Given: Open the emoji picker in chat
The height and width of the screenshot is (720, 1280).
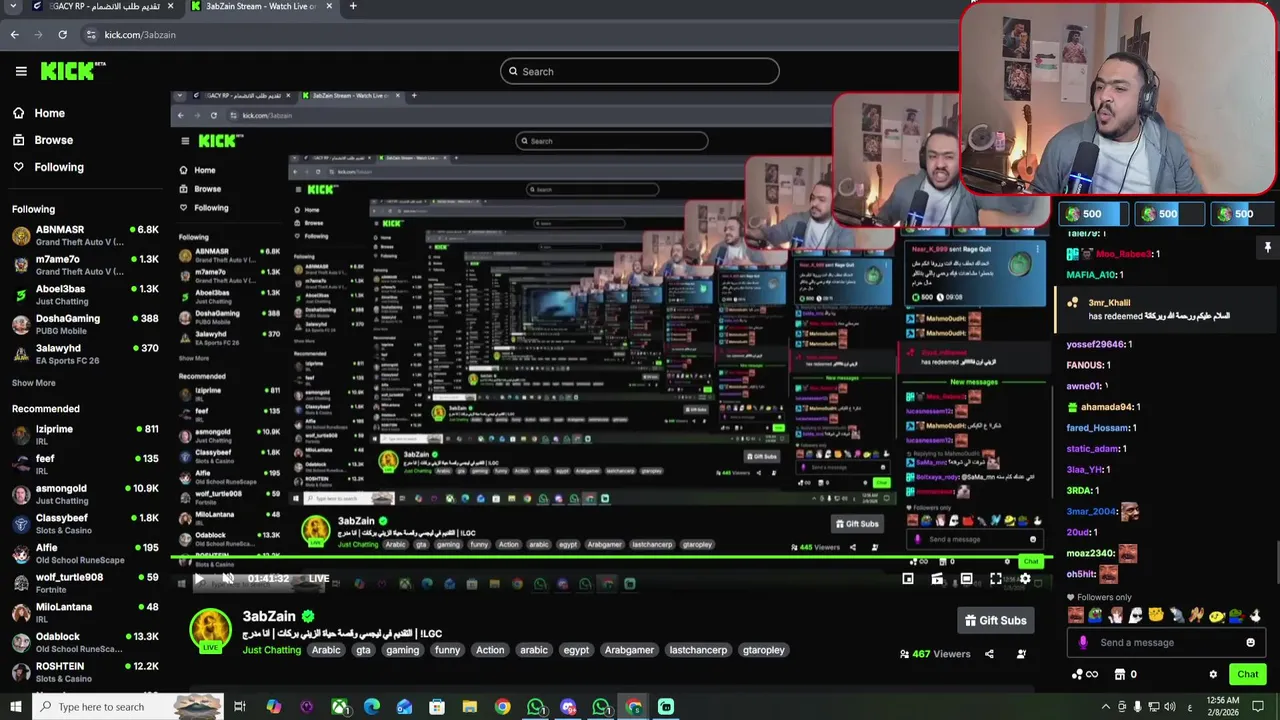Looking at the screenshot, I should [1250, 642].
